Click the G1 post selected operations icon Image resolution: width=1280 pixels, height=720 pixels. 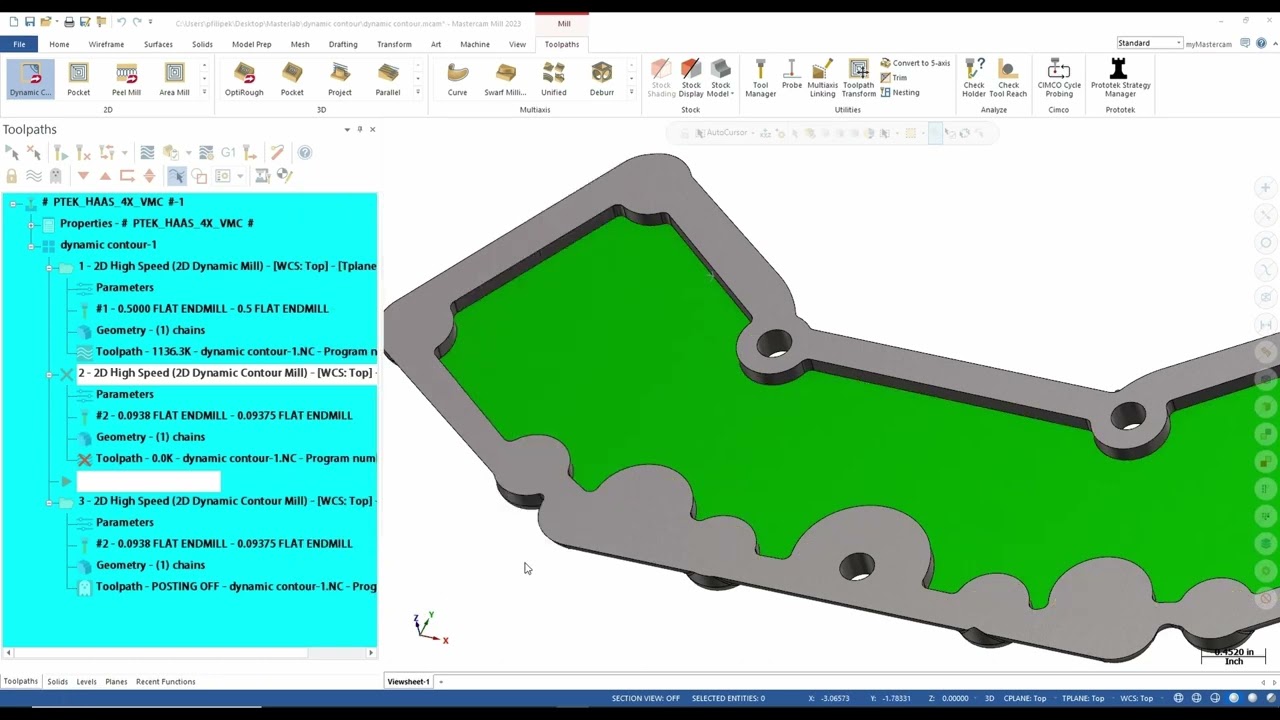coord(228,153)
